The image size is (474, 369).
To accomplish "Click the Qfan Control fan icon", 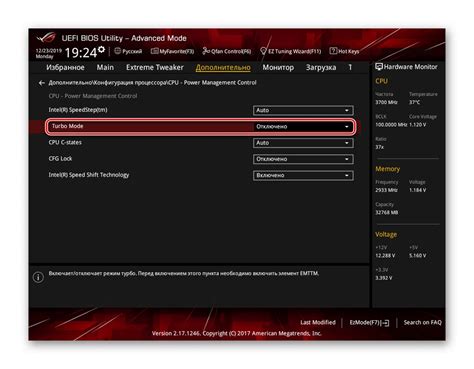I will (x=206, y=51).
